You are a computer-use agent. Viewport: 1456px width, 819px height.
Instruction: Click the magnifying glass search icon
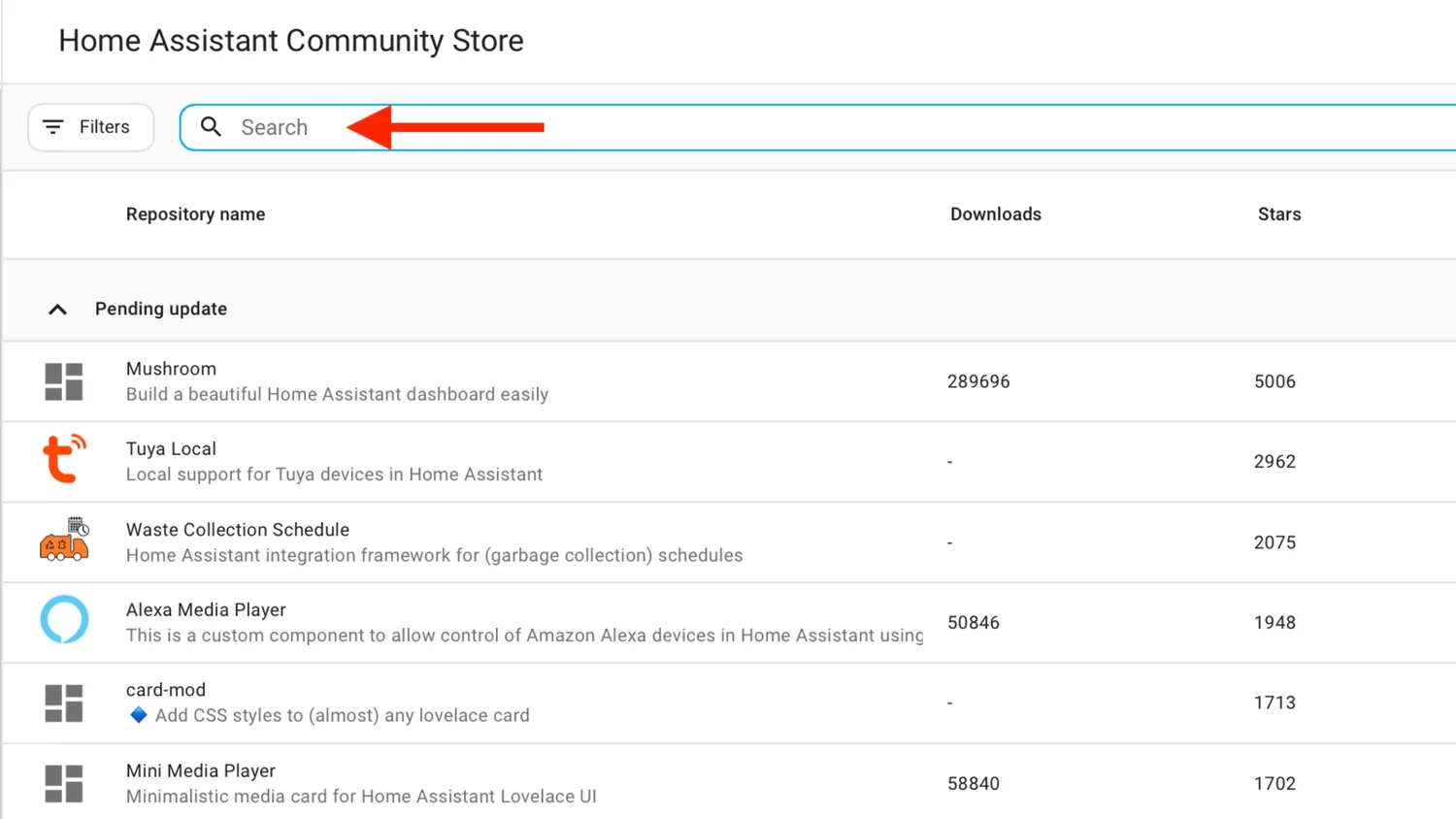tap(211, 127)
